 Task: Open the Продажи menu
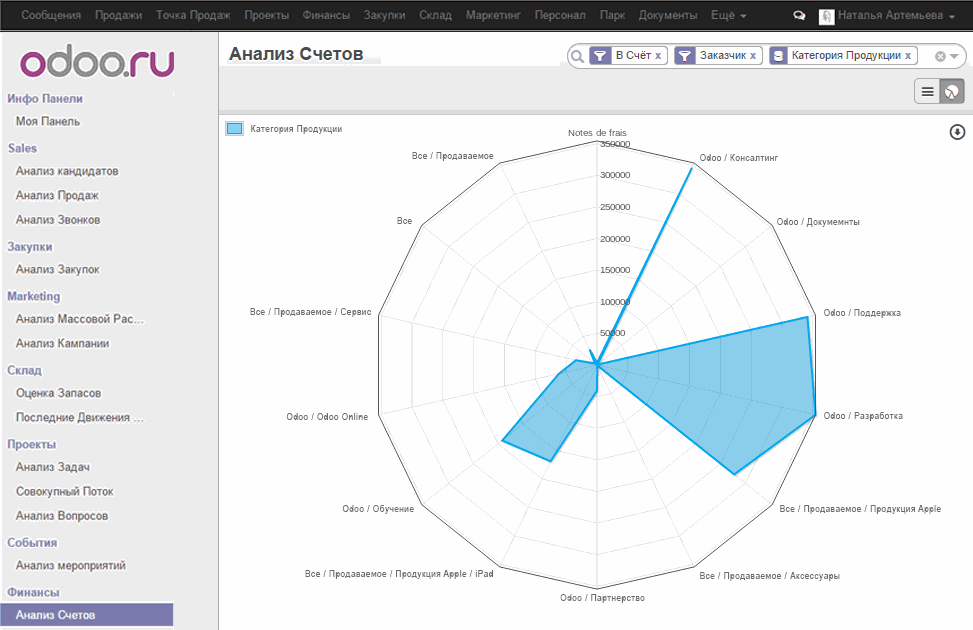click(119, 15)
